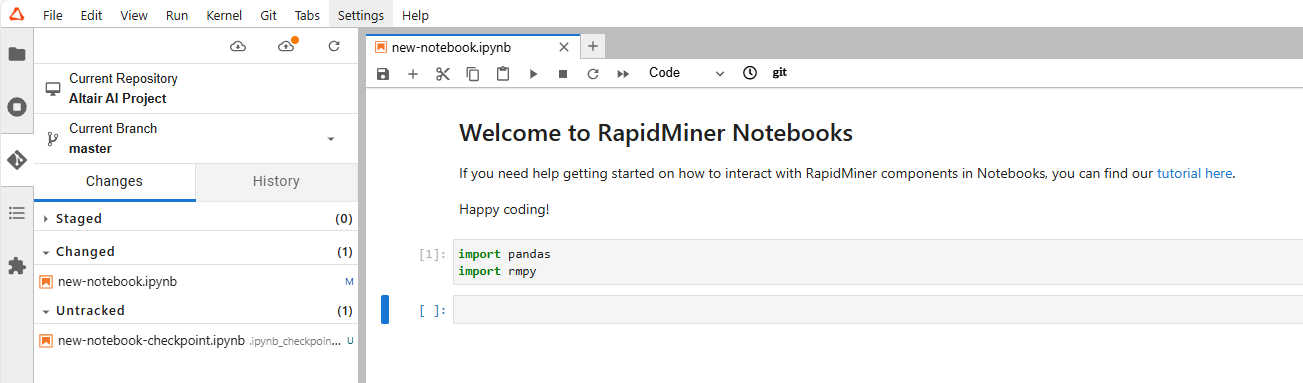Restart kernel and run all cells
Viewport: 1303px width, 383px height.
623,74
